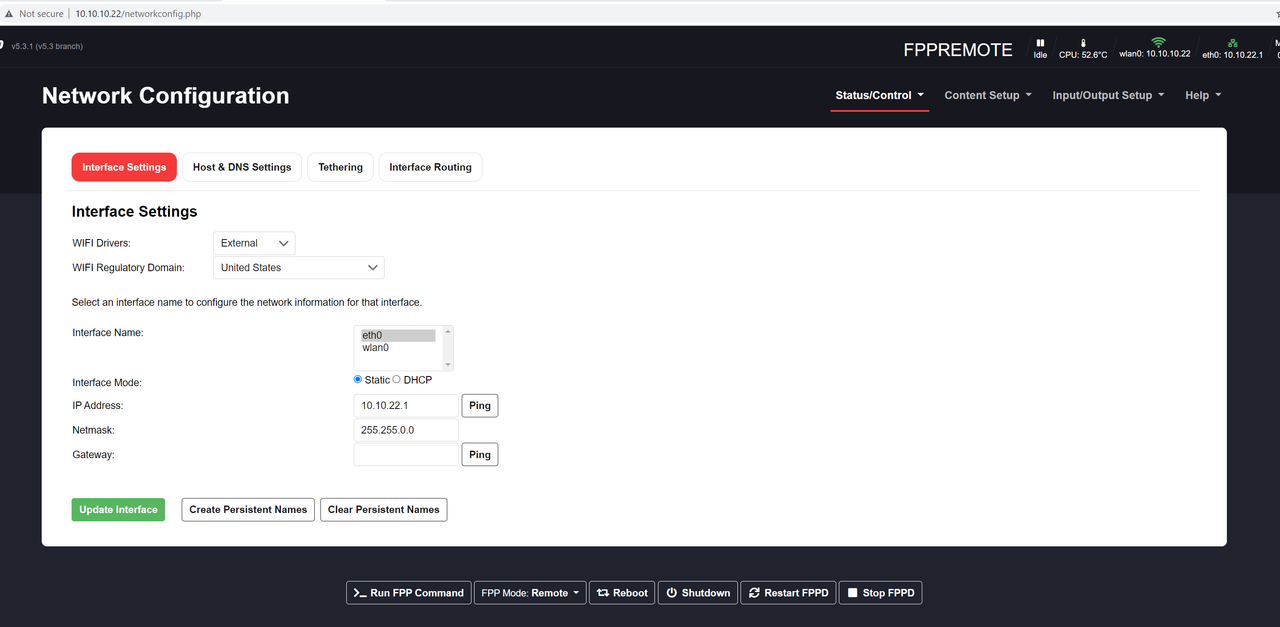Viewport: 1280px width, 627px height.
Task: Click the stop square icon on Stop FPPD
Action: coord(853,593)
